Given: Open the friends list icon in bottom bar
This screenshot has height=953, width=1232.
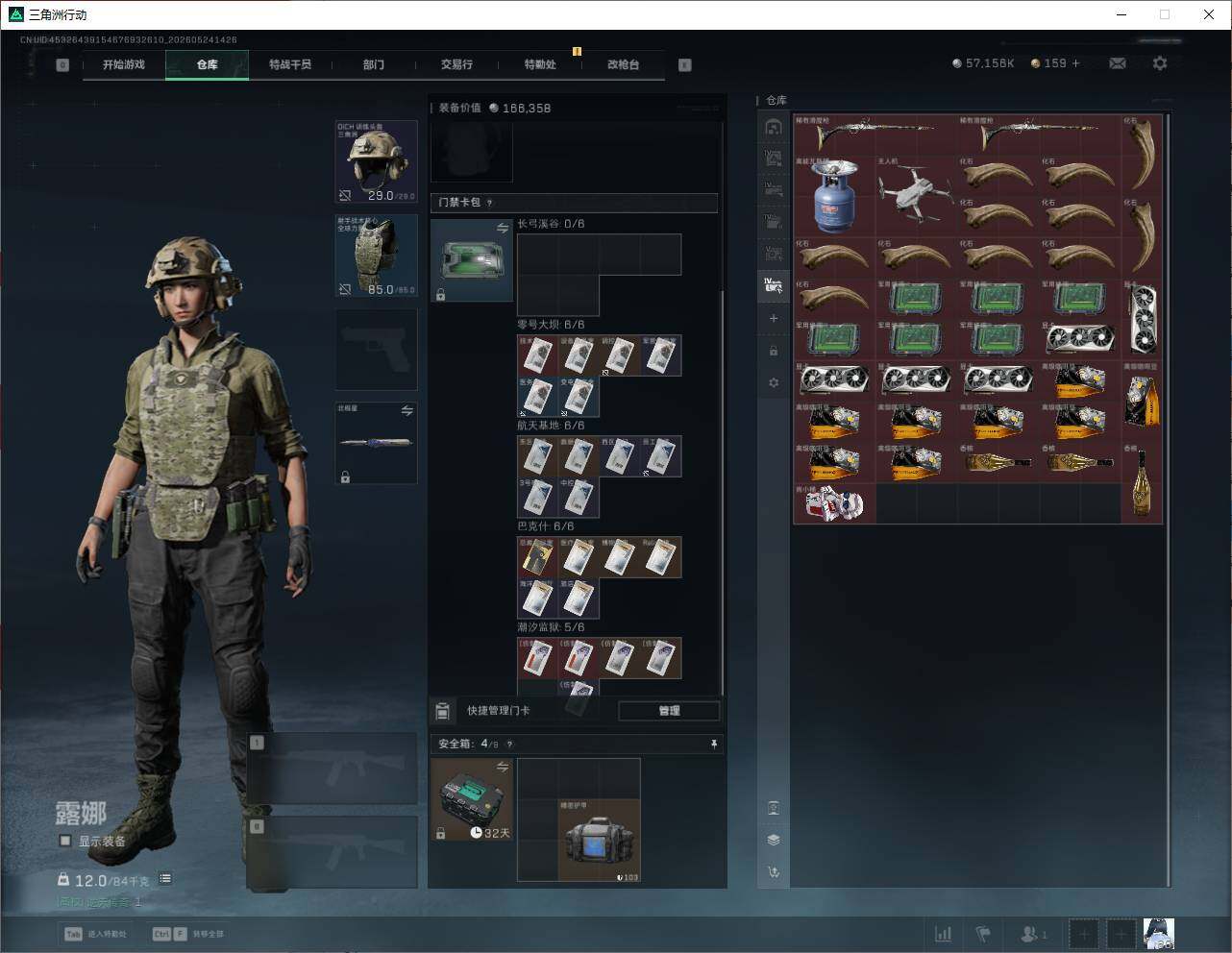Looking at the screenshot, I should point(1033,934).
